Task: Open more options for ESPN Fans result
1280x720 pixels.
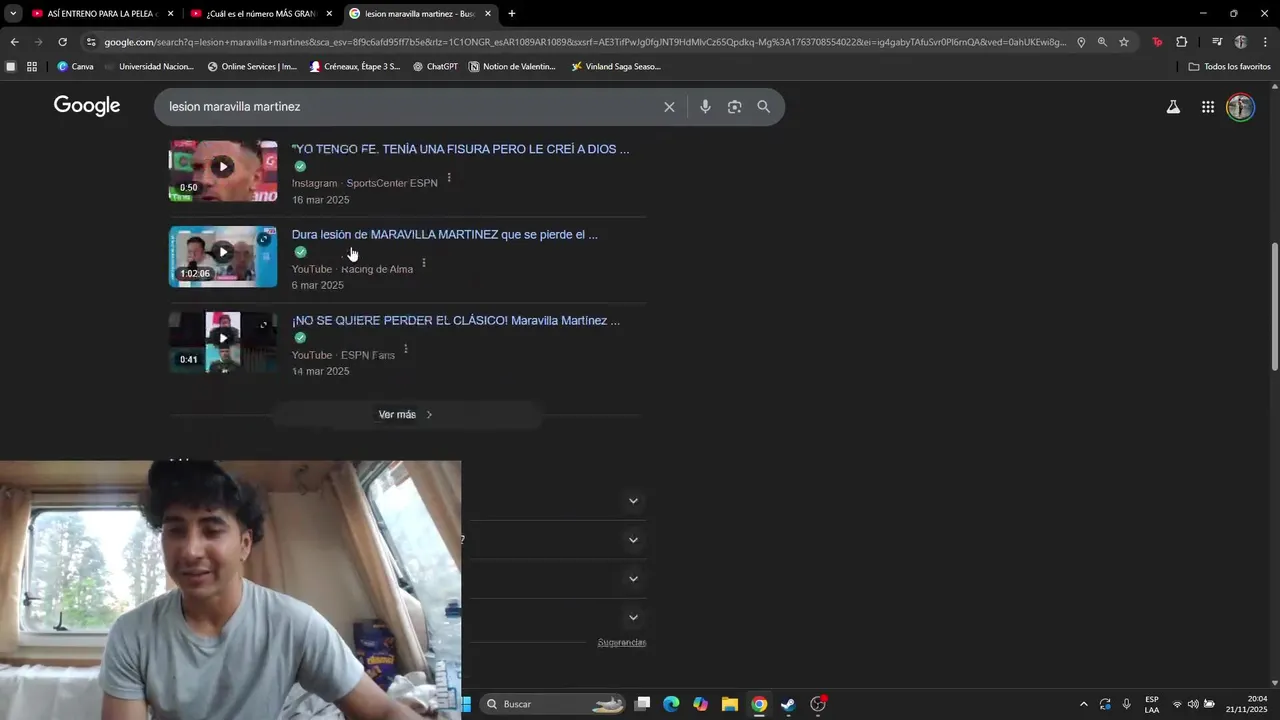Action: pyautogui.click(x=405, y=349)
